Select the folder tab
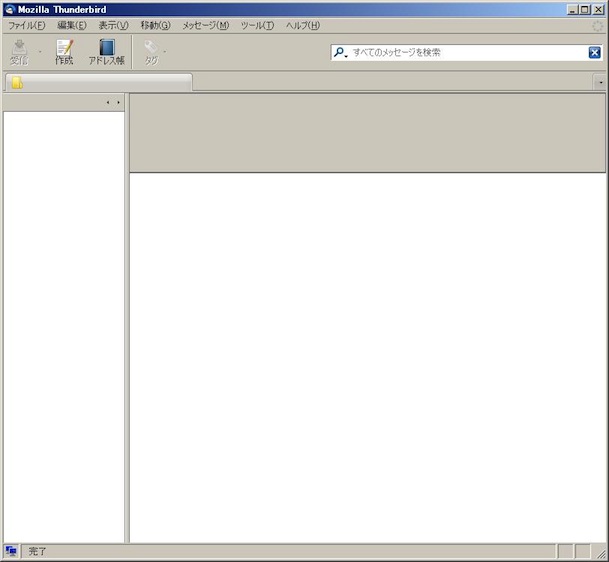609x562 pixels. point(98,83)
